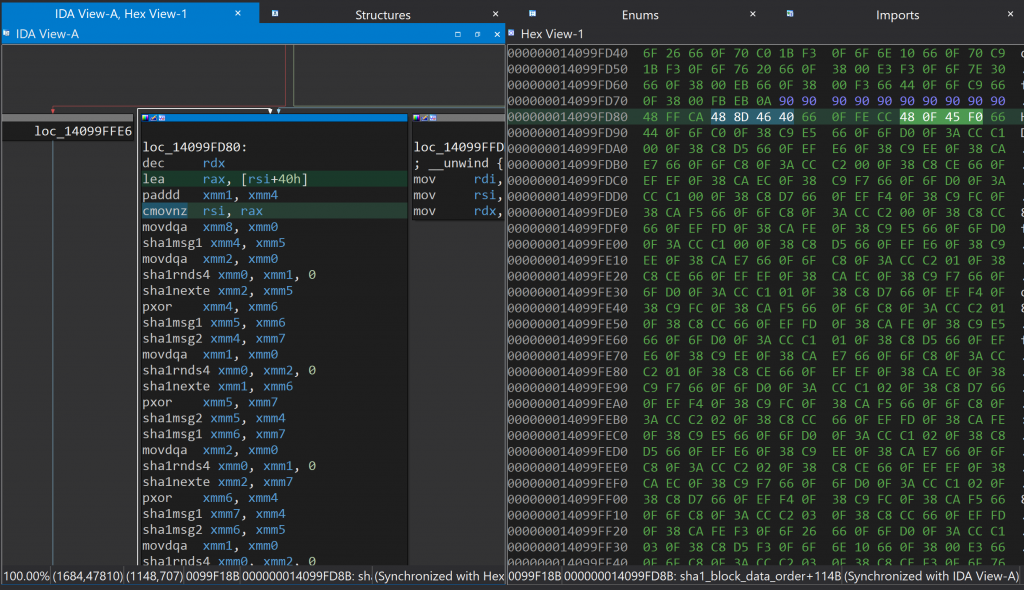Viewport: 1024px width, 590px height.
Task: Click highlighted bytes '48 0F 45 F0' in hex view
Action: pos(941,117)
